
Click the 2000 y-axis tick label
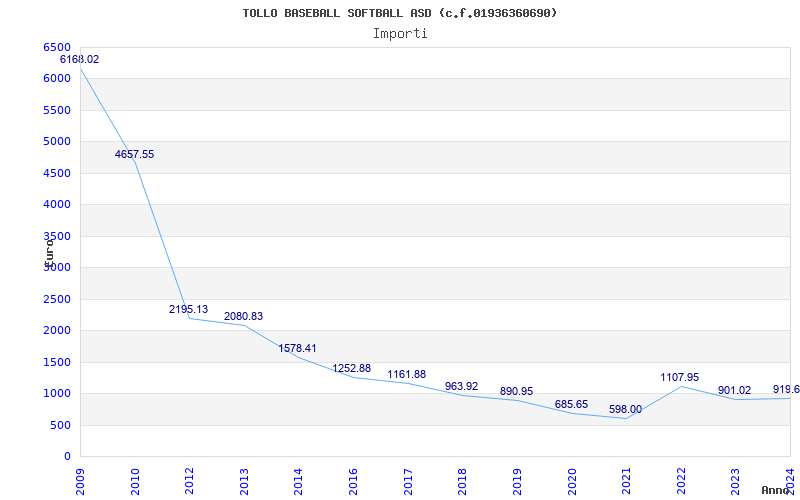click(57, 331)
